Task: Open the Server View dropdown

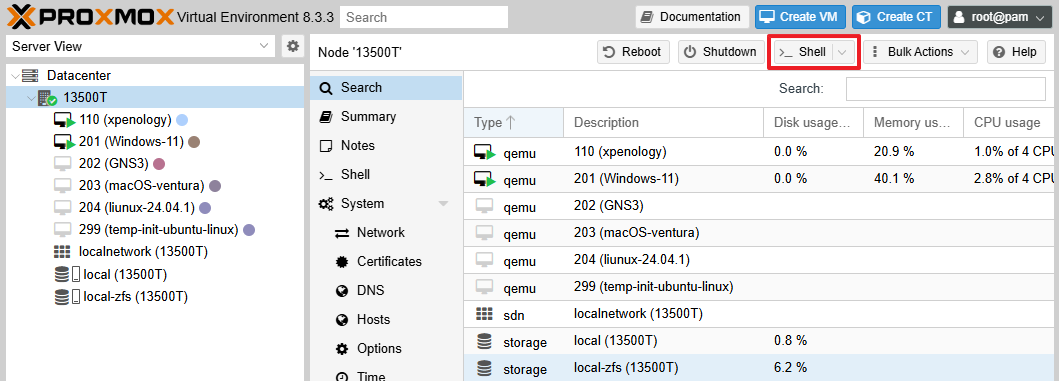Action: click(x=263, y=47)
